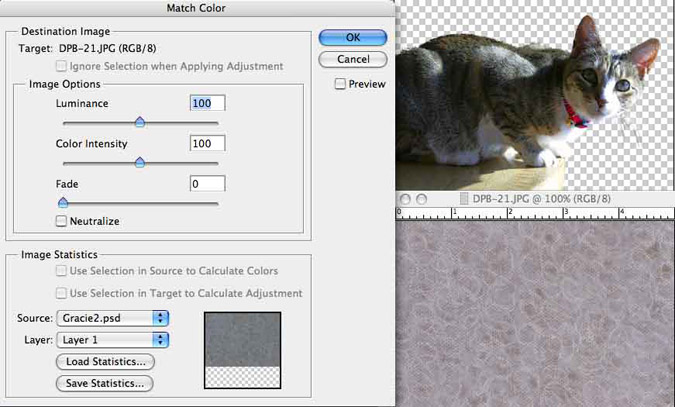Click the Color Intensity value field
675x407 pixels.
207,143
